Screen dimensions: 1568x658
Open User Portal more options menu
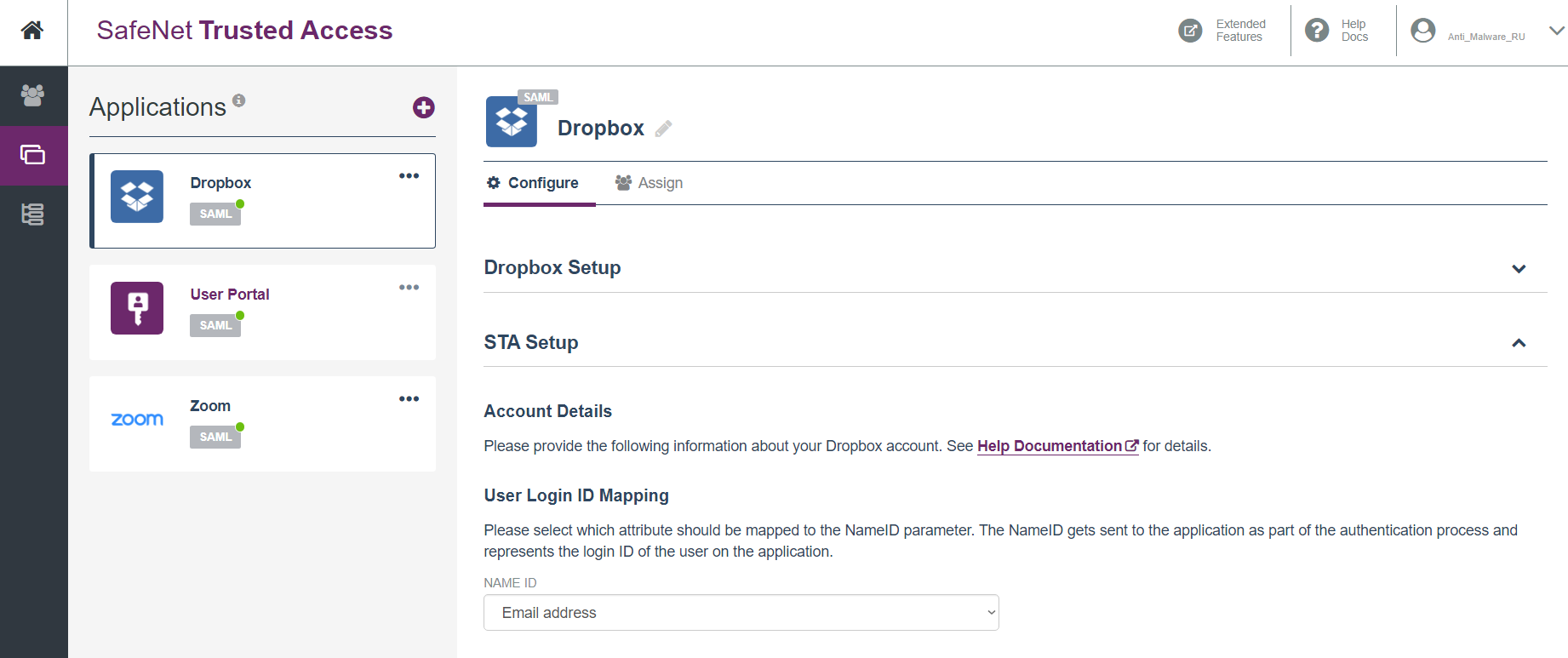pos(409,288)
